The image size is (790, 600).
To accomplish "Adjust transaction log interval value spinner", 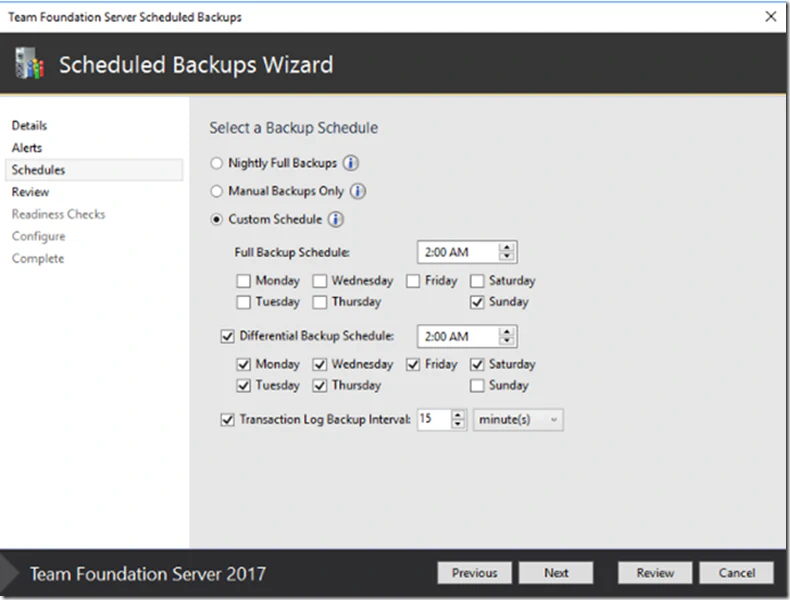I will 458,420.
